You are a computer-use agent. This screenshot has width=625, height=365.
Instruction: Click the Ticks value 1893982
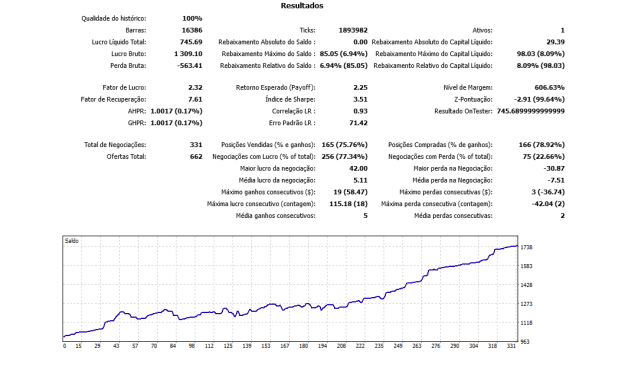pos(353,30)
